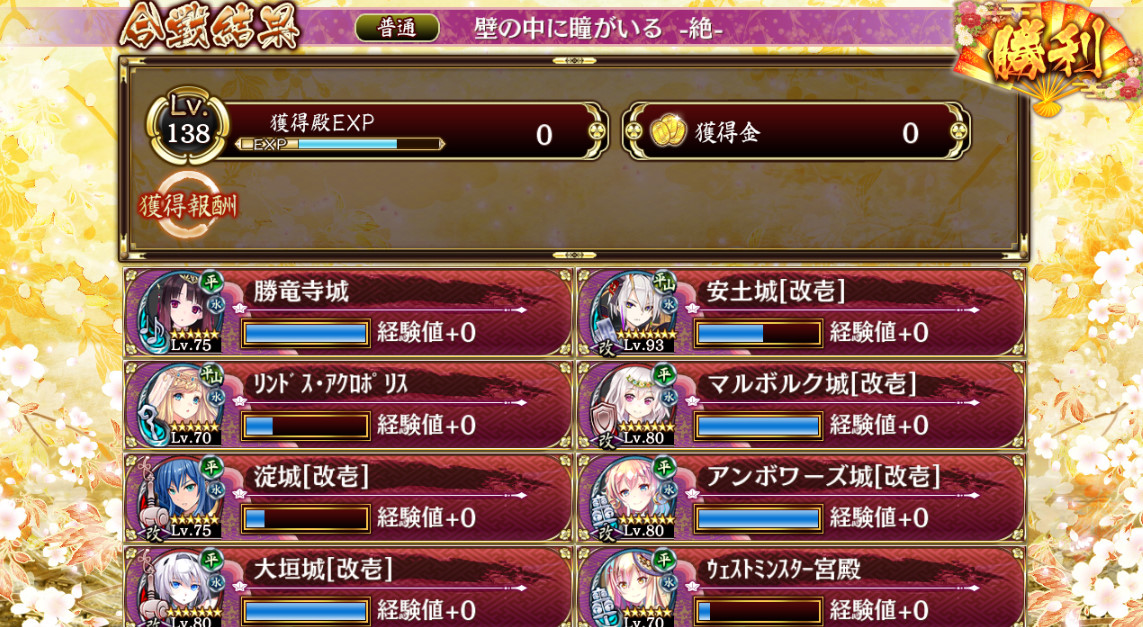
Task: Click the 普通 difficulty label
Action: pyautogui.click(x=397, y=28)
